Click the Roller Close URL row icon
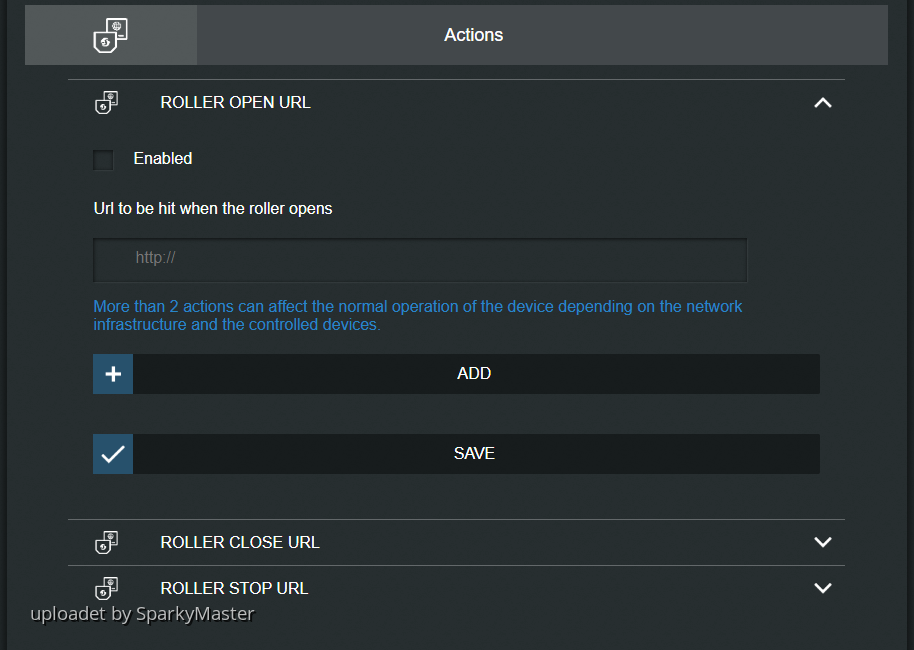The image size is (914, 650). 107,542
